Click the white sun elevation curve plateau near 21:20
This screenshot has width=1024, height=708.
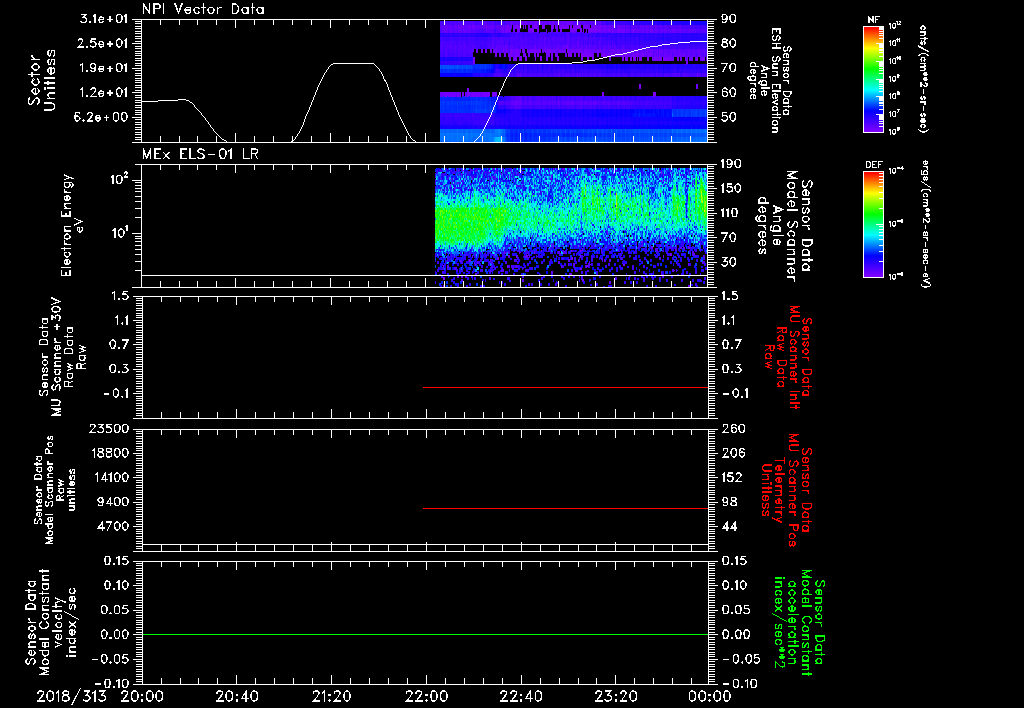353,63
